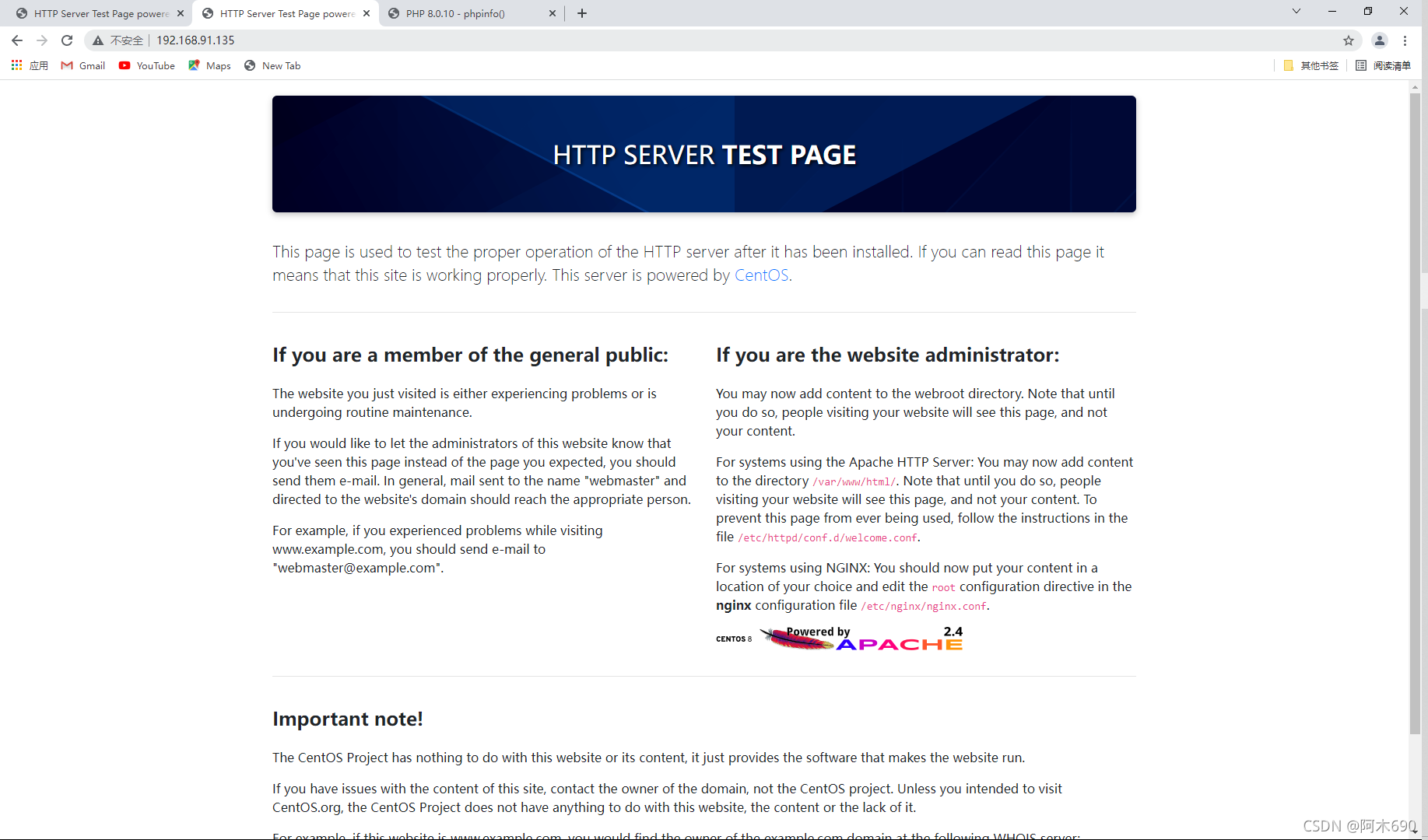Screen dimensions: 1428x840
Task: Open Chrome's three-dot menu
Action: (1405, 40)
